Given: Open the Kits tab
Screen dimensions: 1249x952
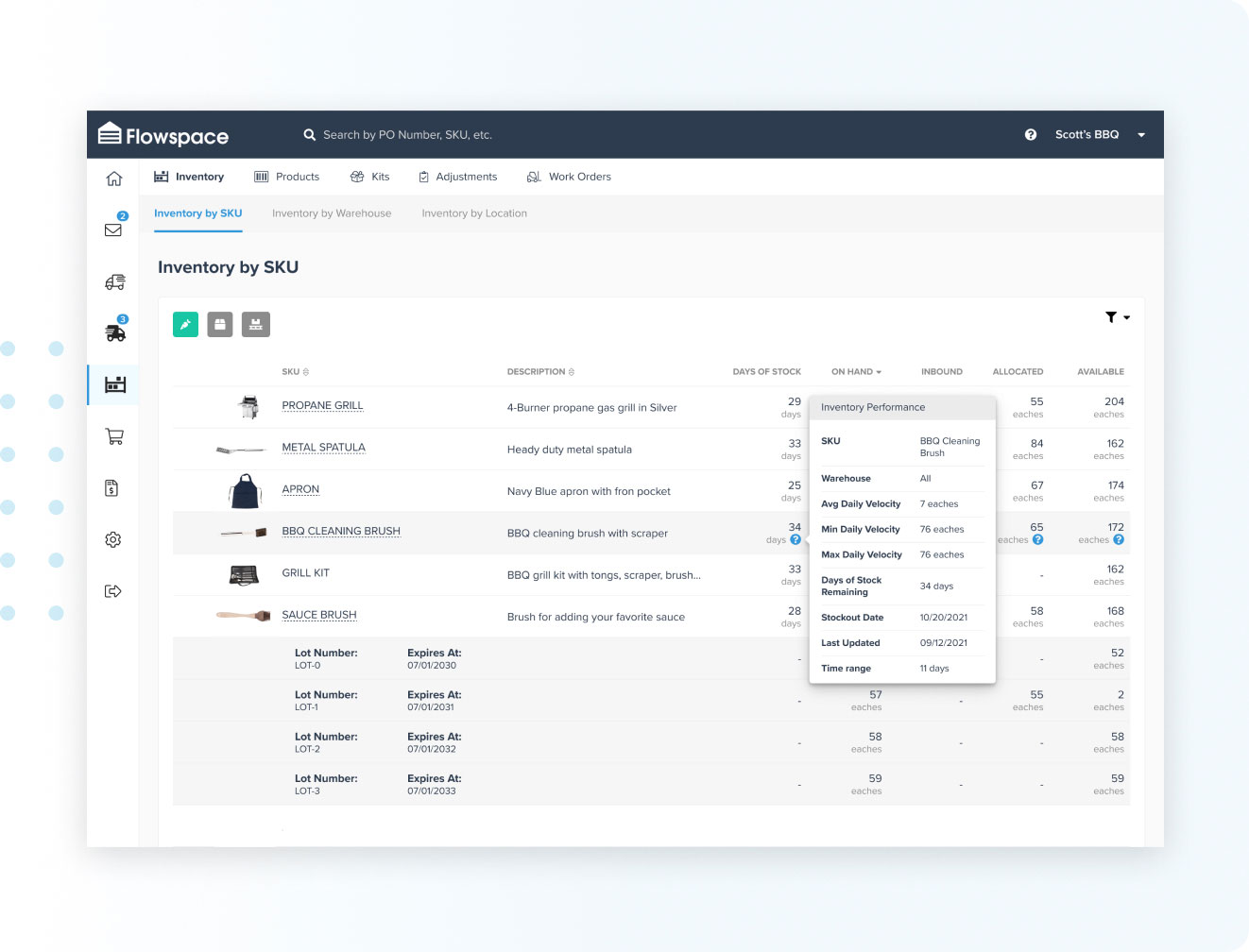Looking at the screenshot, I should [x=369, y=177].
